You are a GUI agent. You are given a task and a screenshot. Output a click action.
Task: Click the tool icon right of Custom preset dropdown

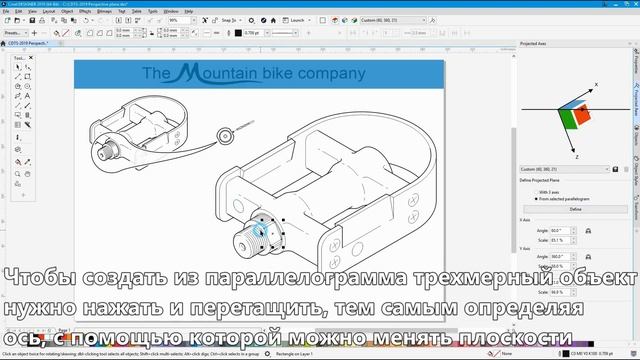(433, 20)
